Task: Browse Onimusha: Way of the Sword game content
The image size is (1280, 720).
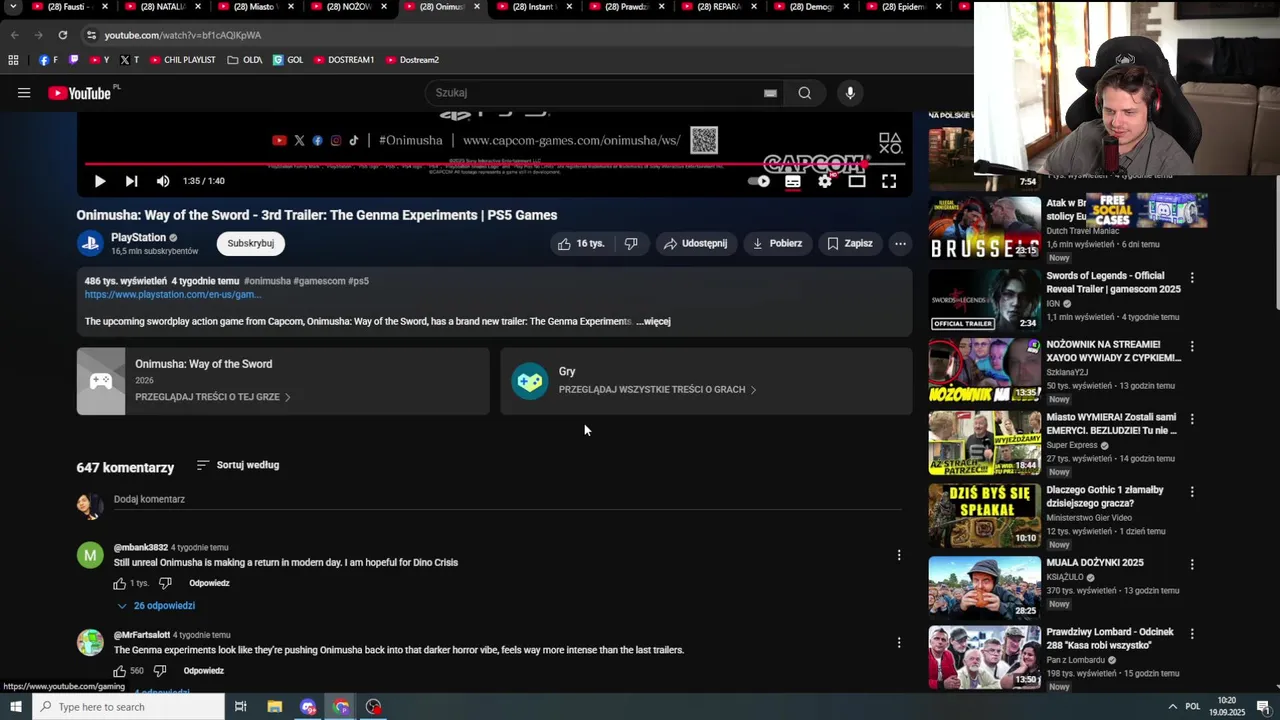Action: pyautogui.click(x=283, y=381)
